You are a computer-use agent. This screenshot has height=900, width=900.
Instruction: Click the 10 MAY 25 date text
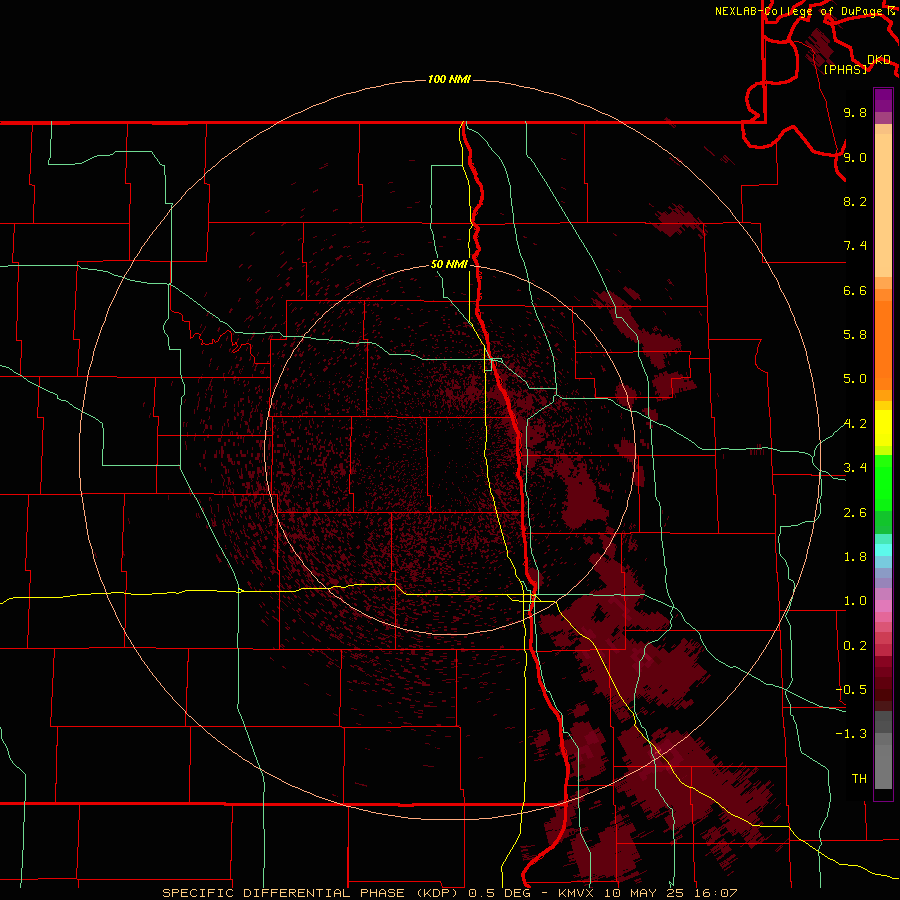point(643,893)
